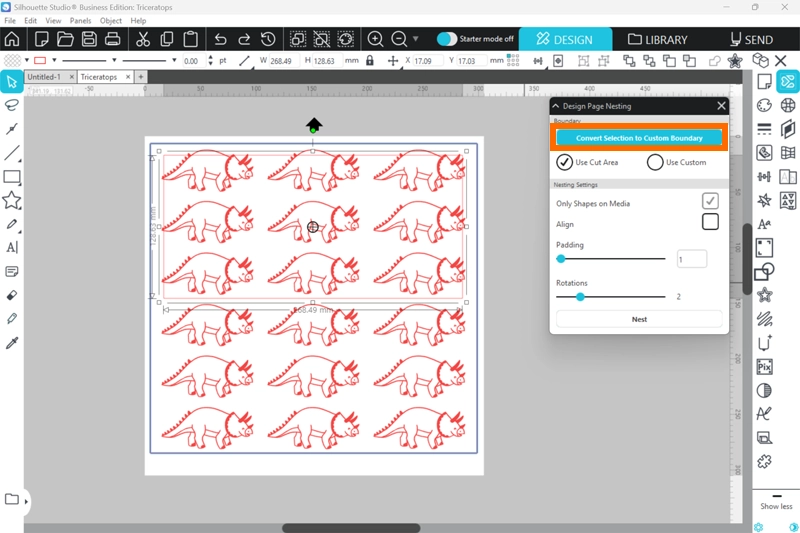Image resolution: width=800 pixels, height=533 pixels.
Task: Switch to the LIBRARY tab
Action: tap(657, 39)
